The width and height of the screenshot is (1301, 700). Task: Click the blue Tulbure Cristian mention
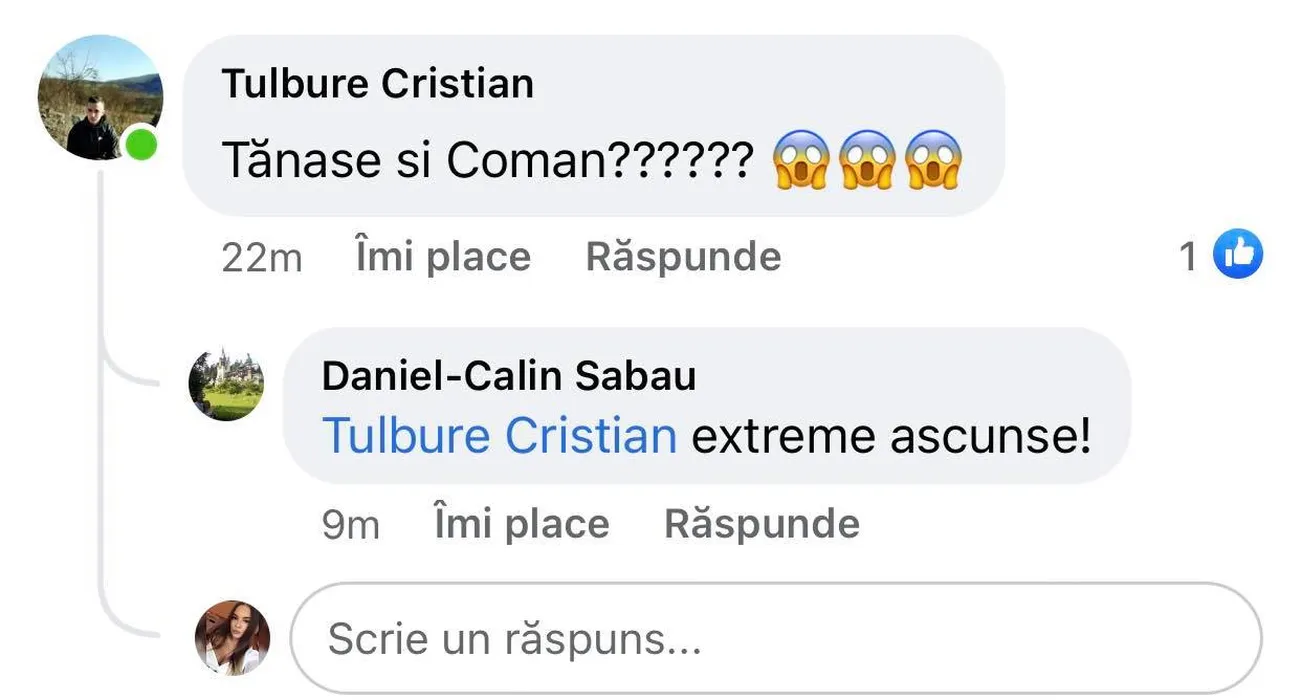coord(500,437)
